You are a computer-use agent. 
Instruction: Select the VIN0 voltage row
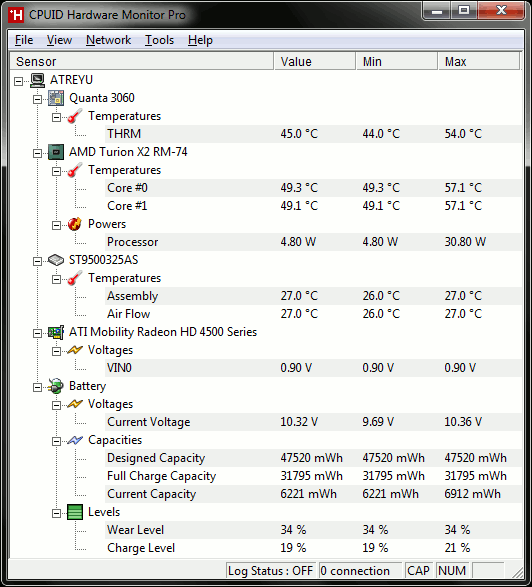pyautogui.click(x=313, y=368)
